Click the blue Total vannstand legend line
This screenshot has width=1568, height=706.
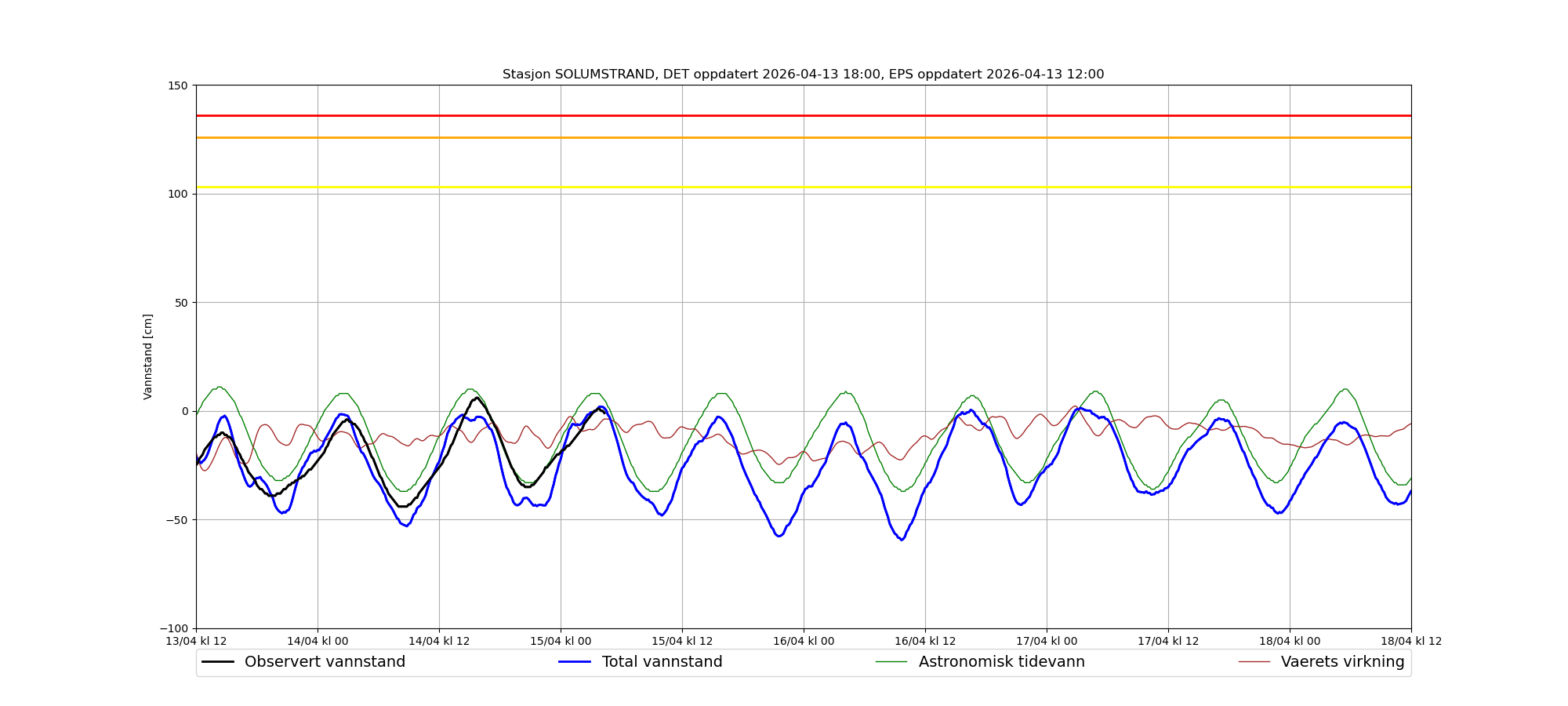[x=575, y=662]
